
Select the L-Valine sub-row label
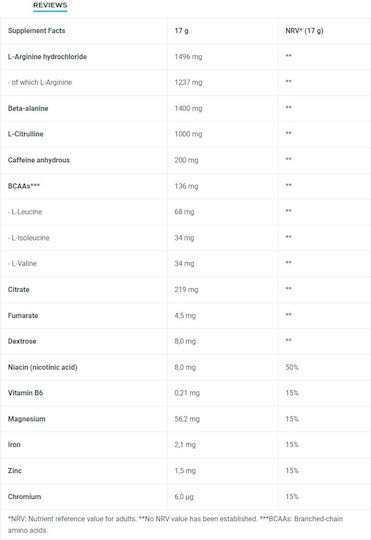22,263
